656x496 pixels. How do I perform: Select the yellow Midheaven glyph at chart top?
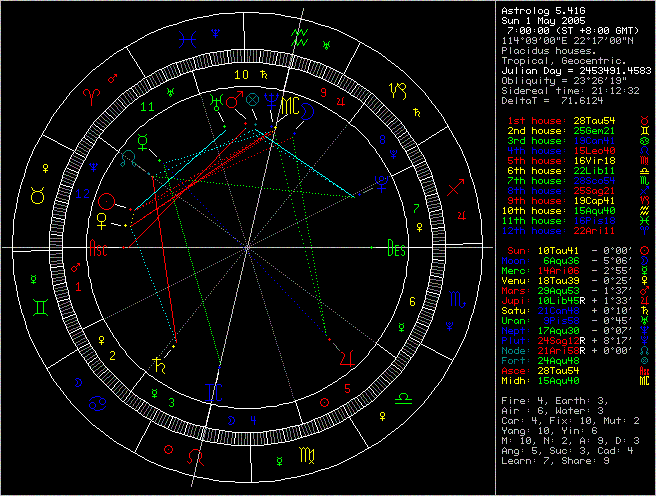click(286, 104)
